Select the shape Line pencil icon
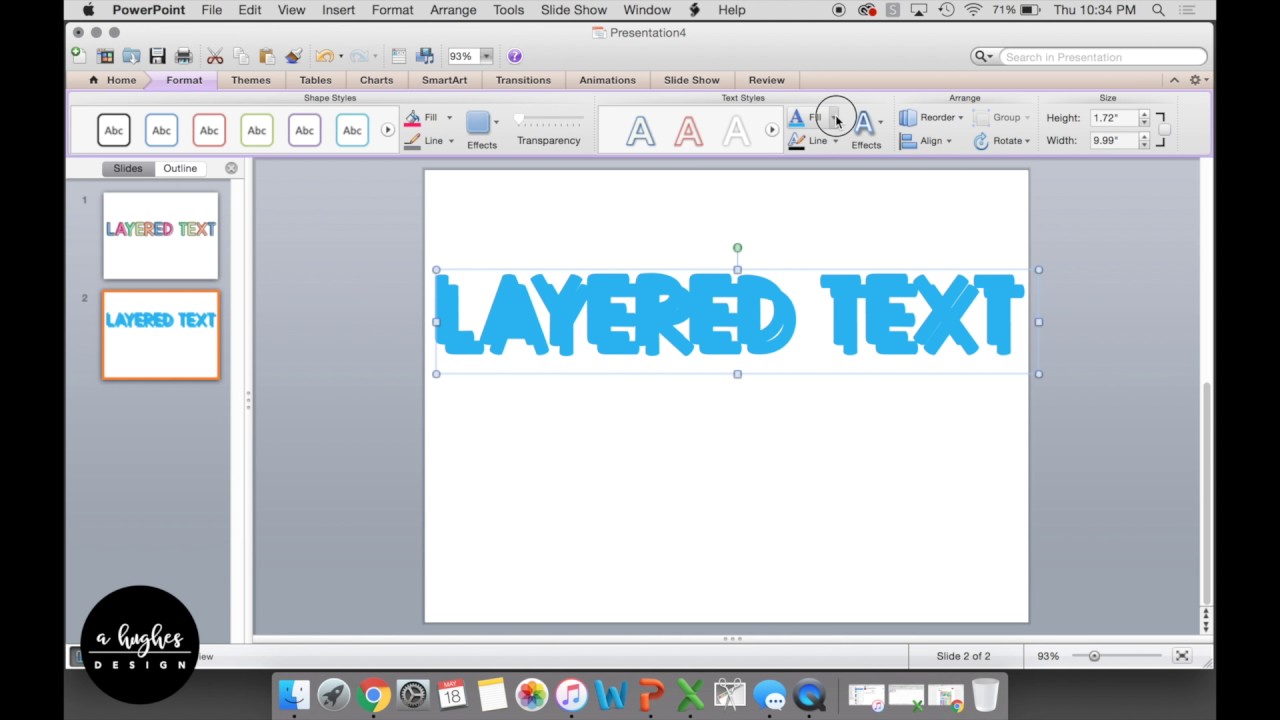 [x=413, y=140]
